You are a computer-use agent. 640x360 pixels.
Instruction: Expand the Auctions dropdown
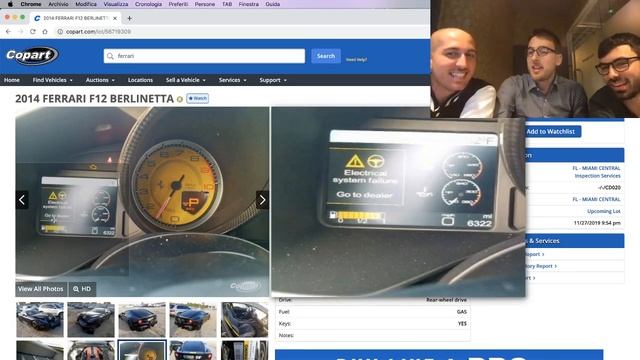pyautogui.click(x=100, y=80)
